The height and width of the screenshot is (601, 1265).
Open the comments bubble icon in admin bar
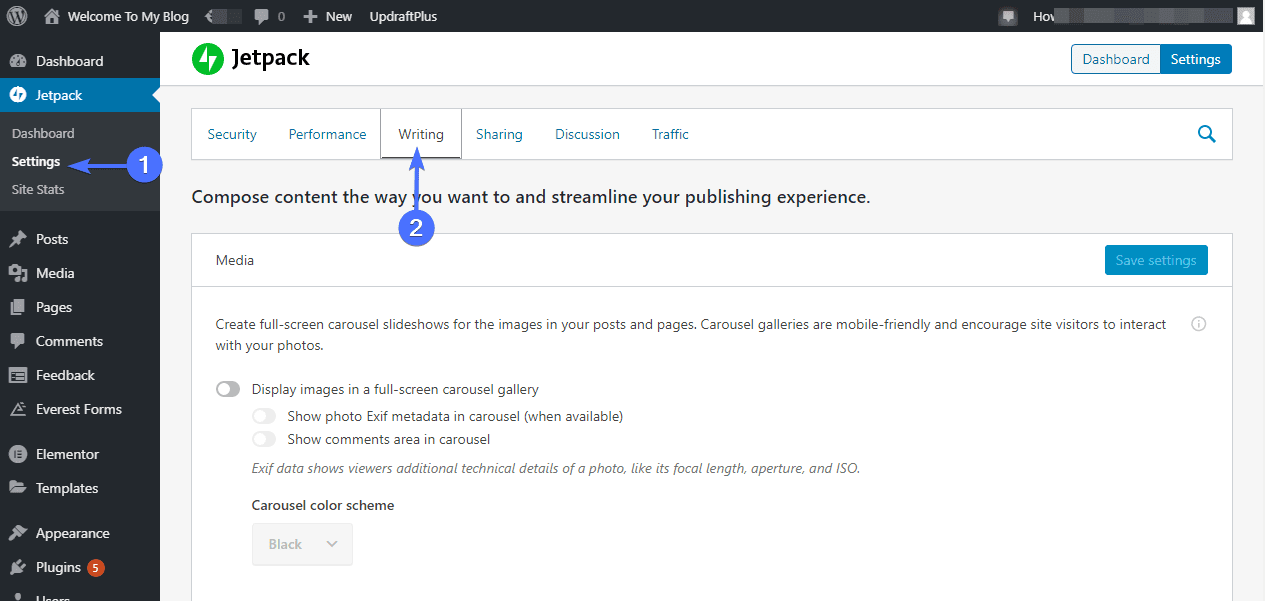[x=262, y=17]
